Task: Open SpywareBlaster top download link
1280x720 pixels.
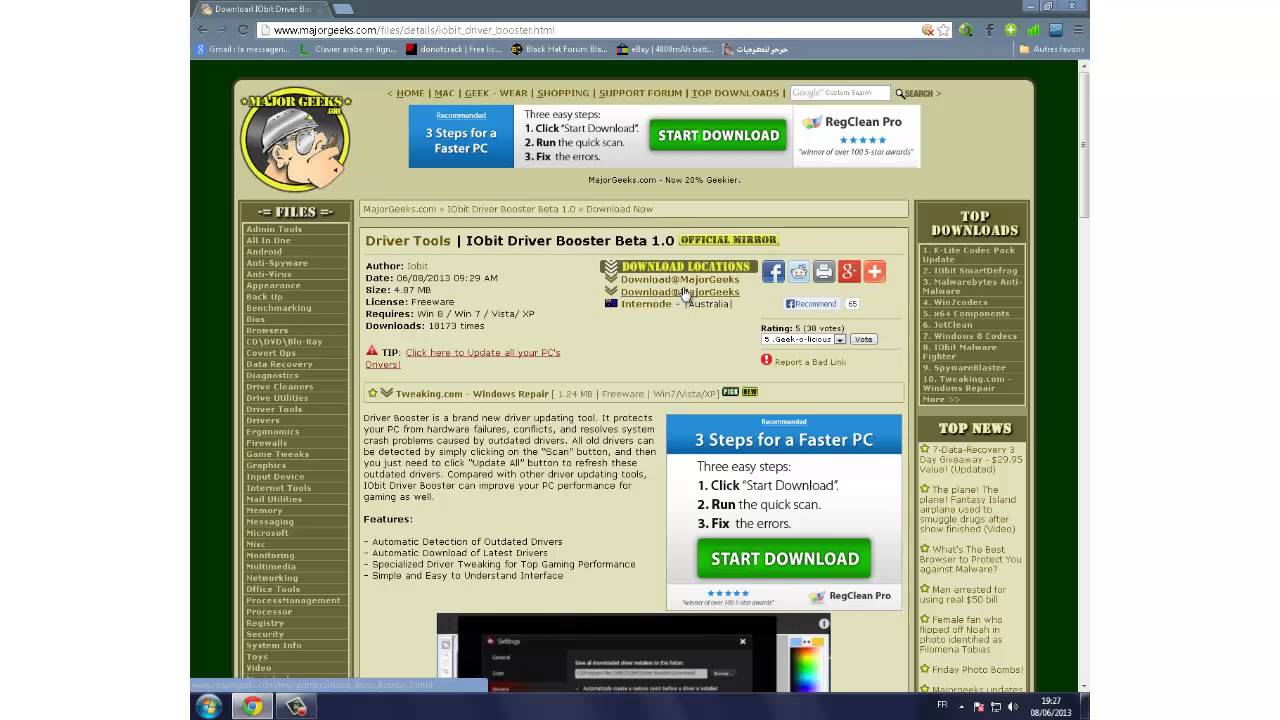Action: 964,367
